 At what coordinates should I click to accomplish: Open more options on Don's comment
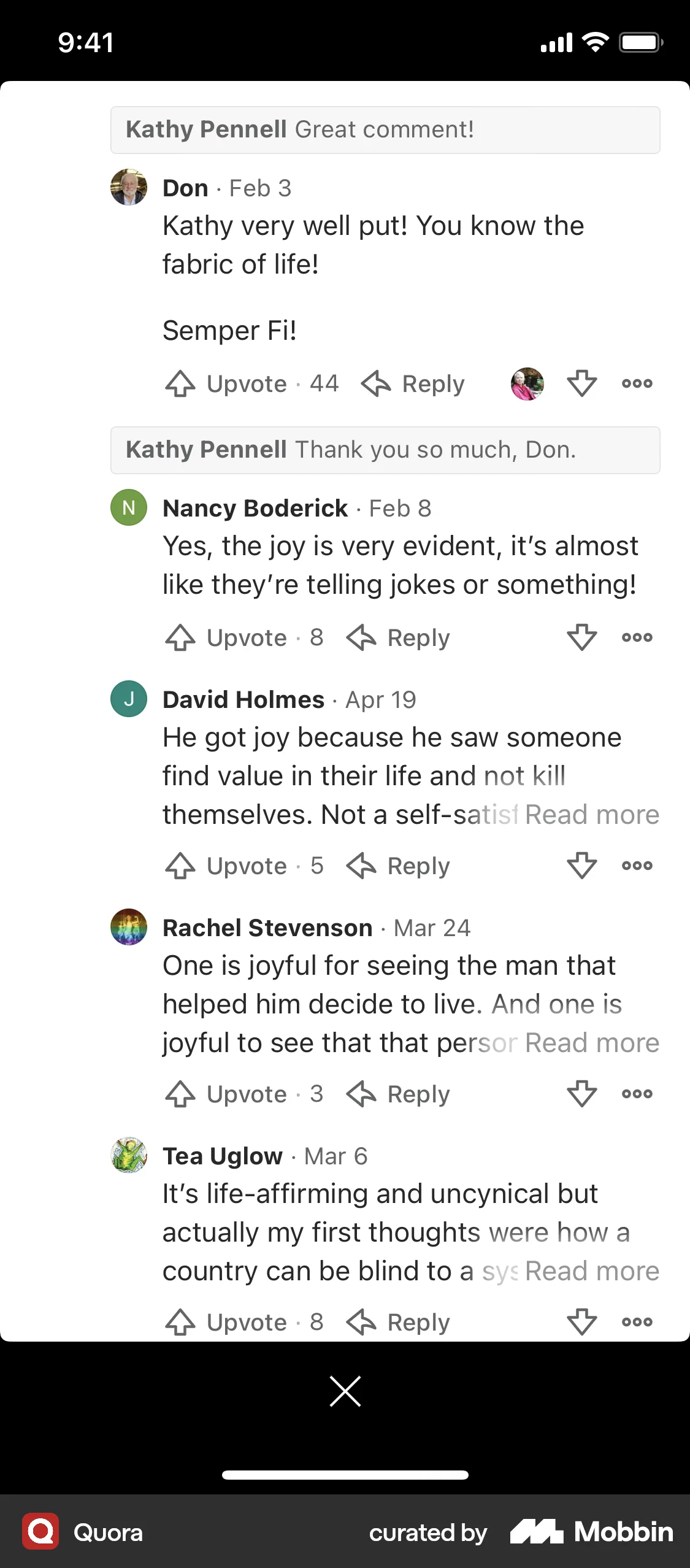[x=637, y=384]
